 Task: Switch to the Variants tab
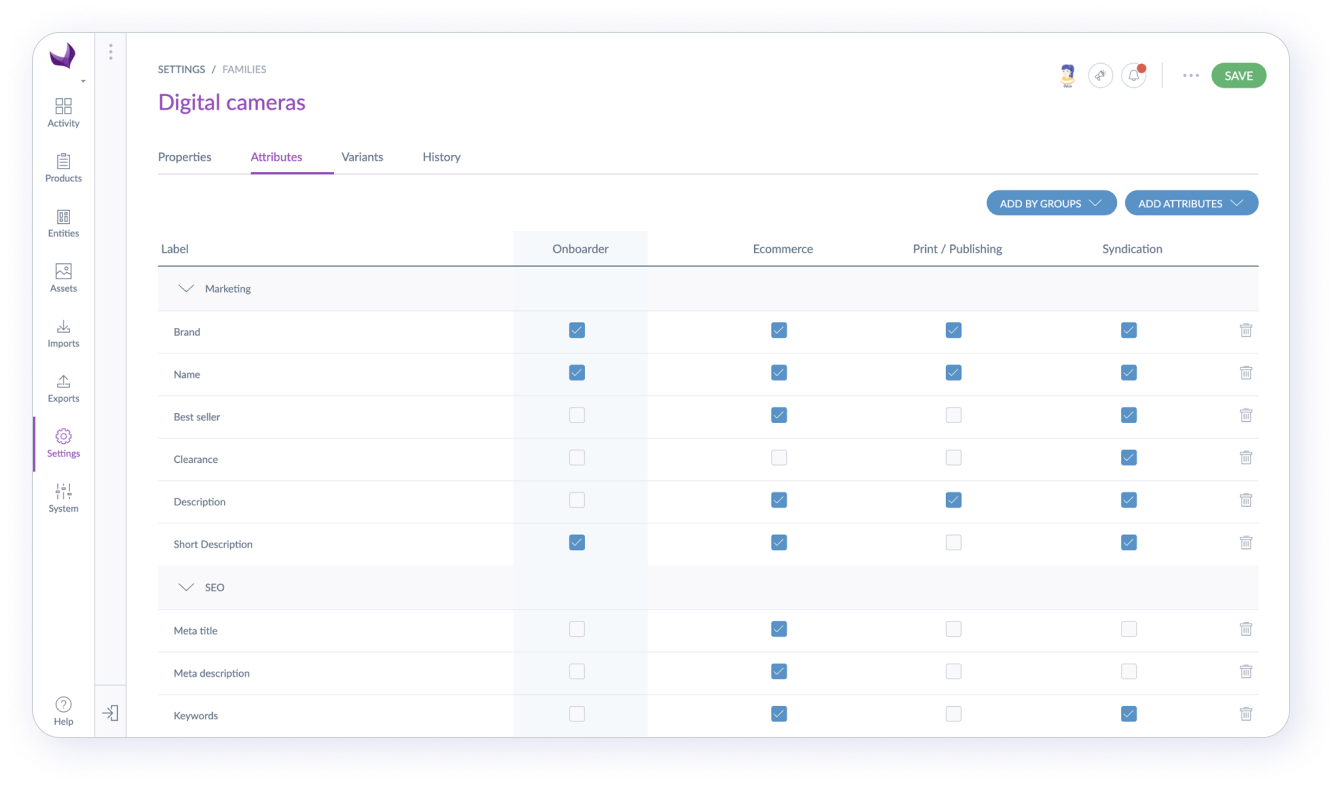tap(362, 156)
